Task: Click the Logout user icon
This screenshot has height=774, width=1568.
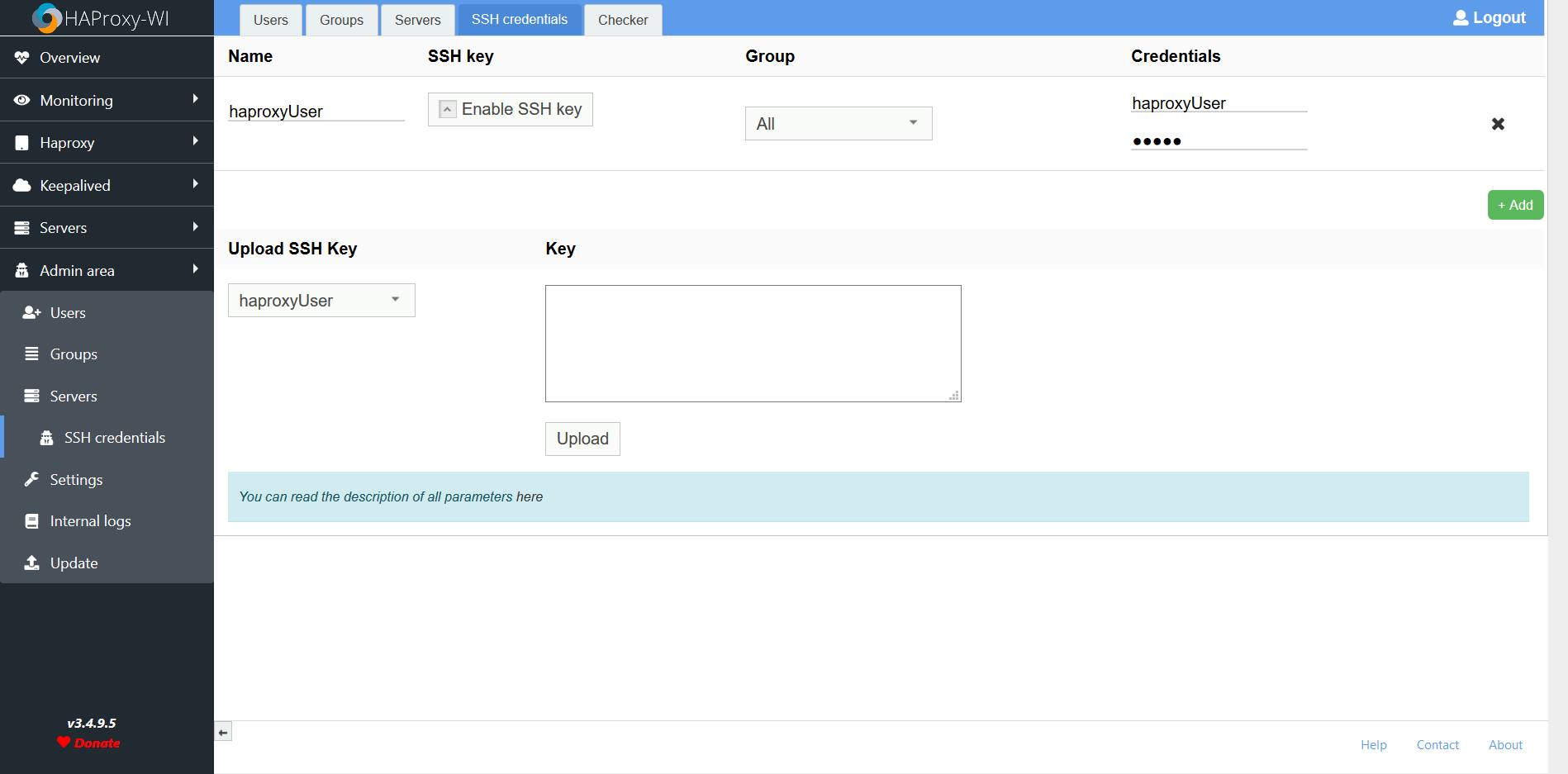Action: point(1461,17)
